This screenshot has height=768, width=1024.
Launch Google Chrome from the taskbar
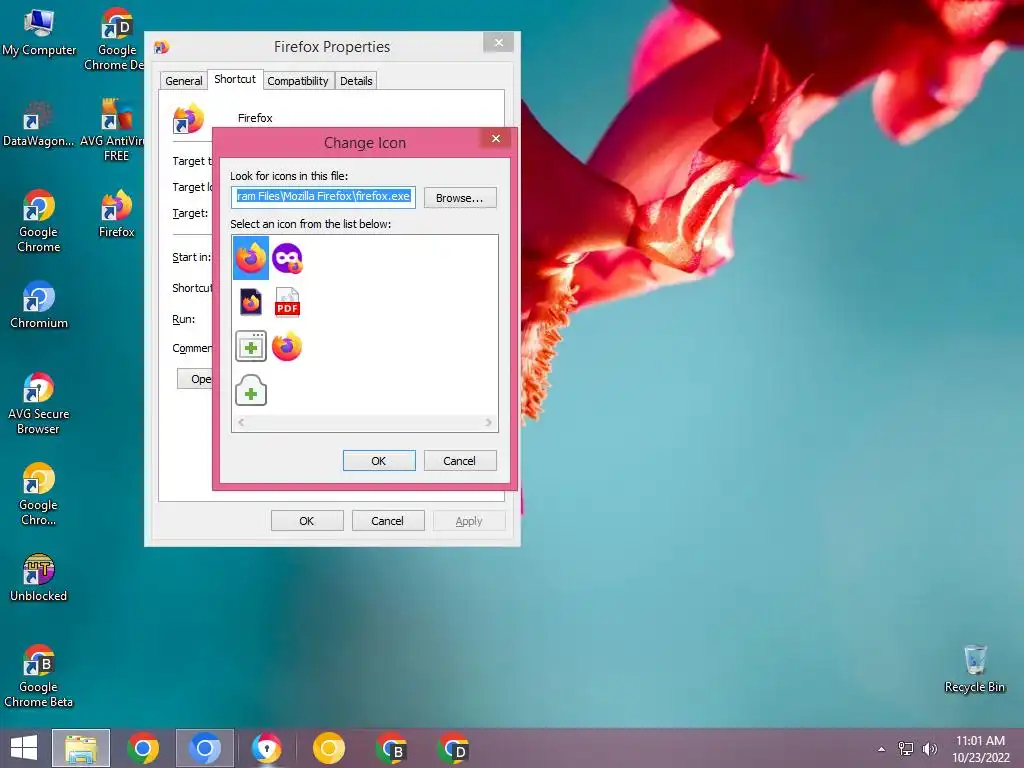click(142, 748)
